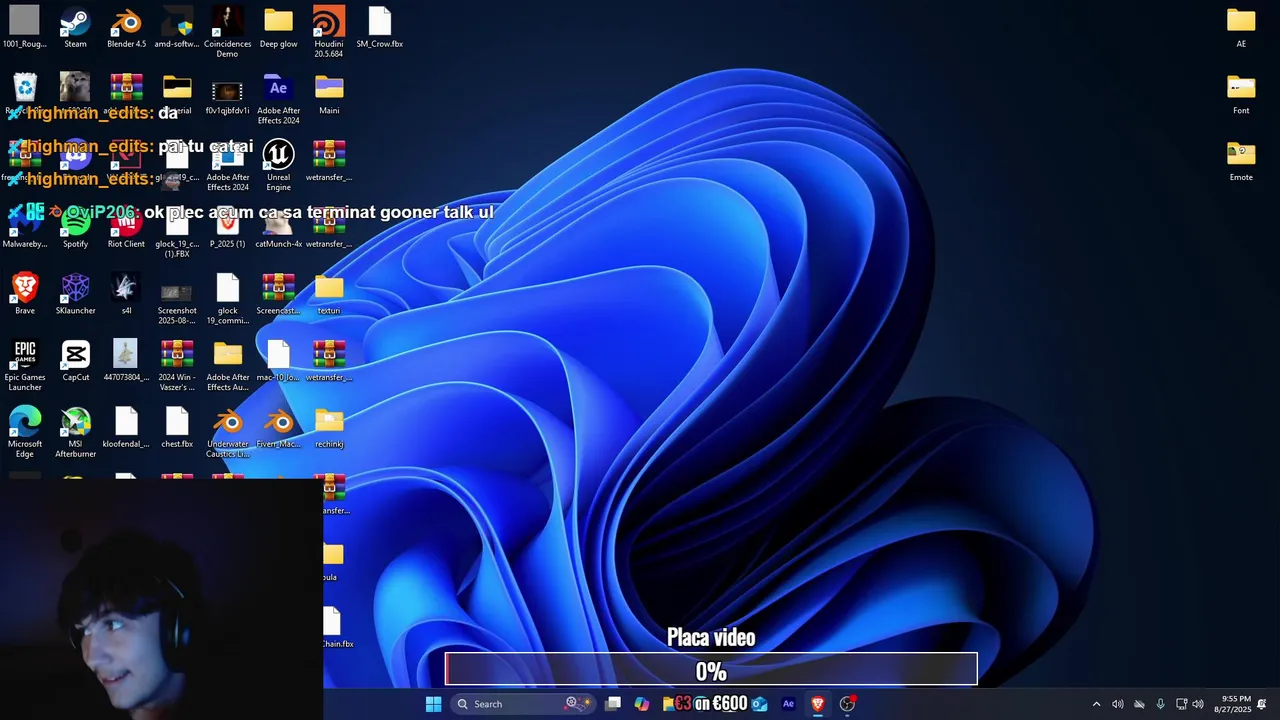Image resolution: width=1280 pixels, height=720 pixels.
Task: Select the Font folder
Action: coord(1241,95)
